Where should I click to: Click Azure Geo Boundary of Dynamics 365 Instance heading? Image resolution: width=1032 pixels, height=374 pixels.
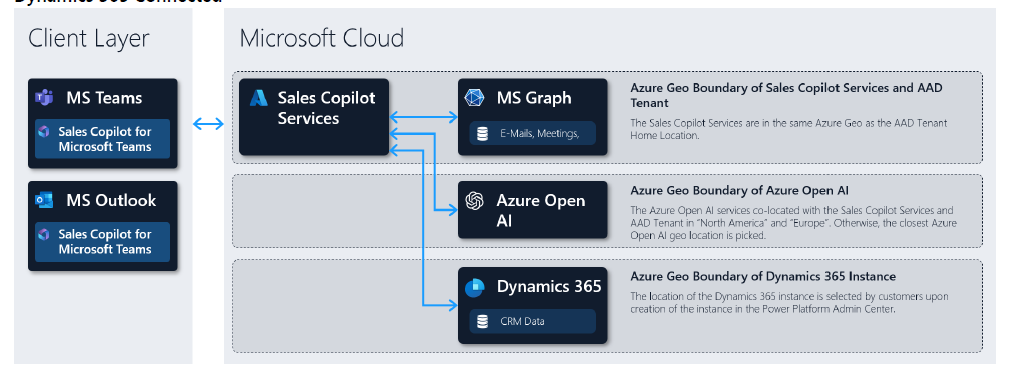pos(763,277)
